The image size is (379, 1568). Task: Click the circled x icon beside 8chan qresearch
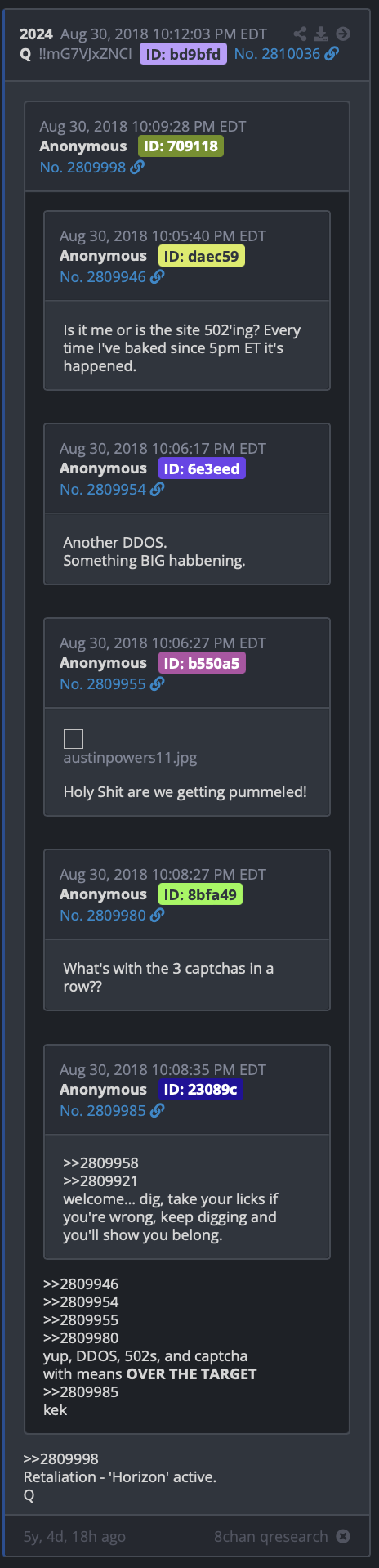click(x=343, y=1536)
